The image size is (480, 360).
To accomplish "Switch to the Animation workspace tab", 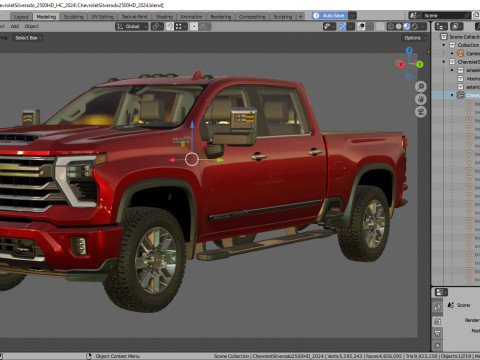I will click(191, 16).
